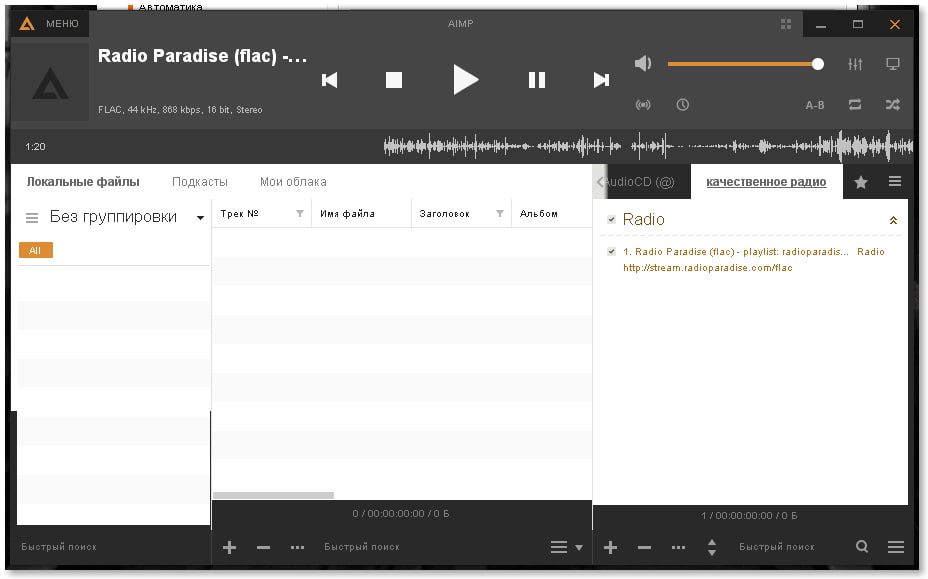This screenshot has width=928, height=579.
Task: Sort by Трек № column header
Action: (x=240, y=214)
